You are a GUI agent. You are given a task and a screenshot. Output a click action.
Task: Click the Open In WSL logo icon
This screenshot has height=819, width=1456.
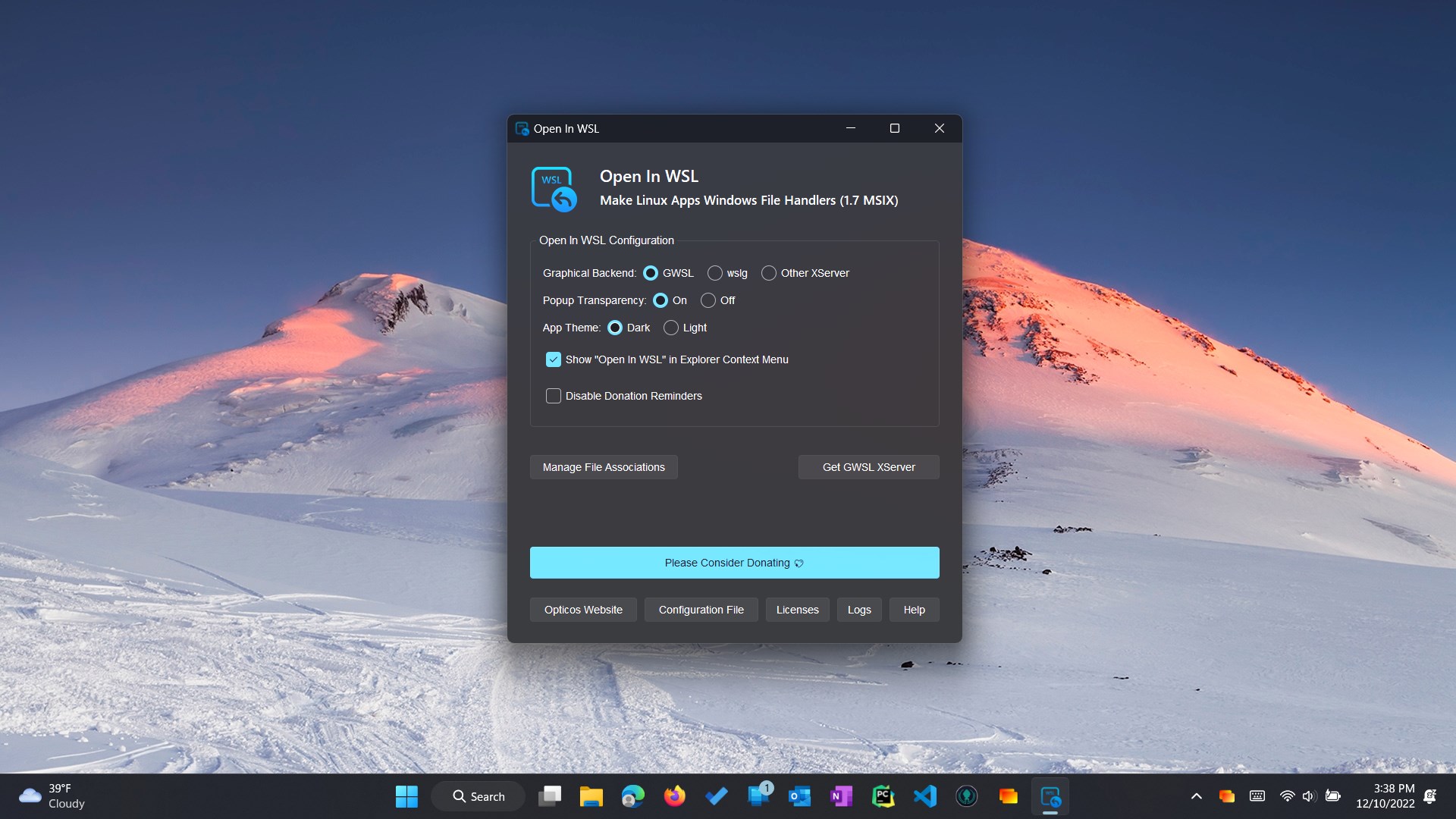pyautogui.click(x=554, y=189)
